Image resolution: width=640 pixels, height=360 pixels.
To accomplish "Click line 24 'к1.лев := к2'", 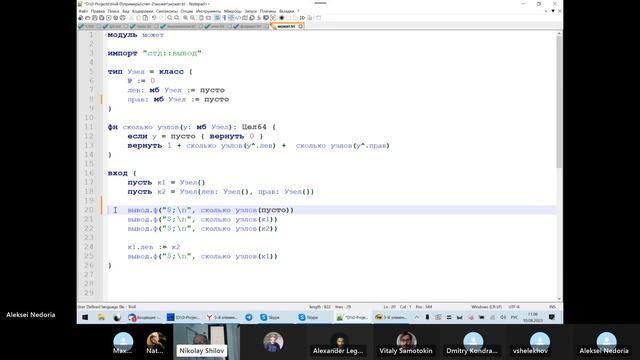I will tap(153, 247).
